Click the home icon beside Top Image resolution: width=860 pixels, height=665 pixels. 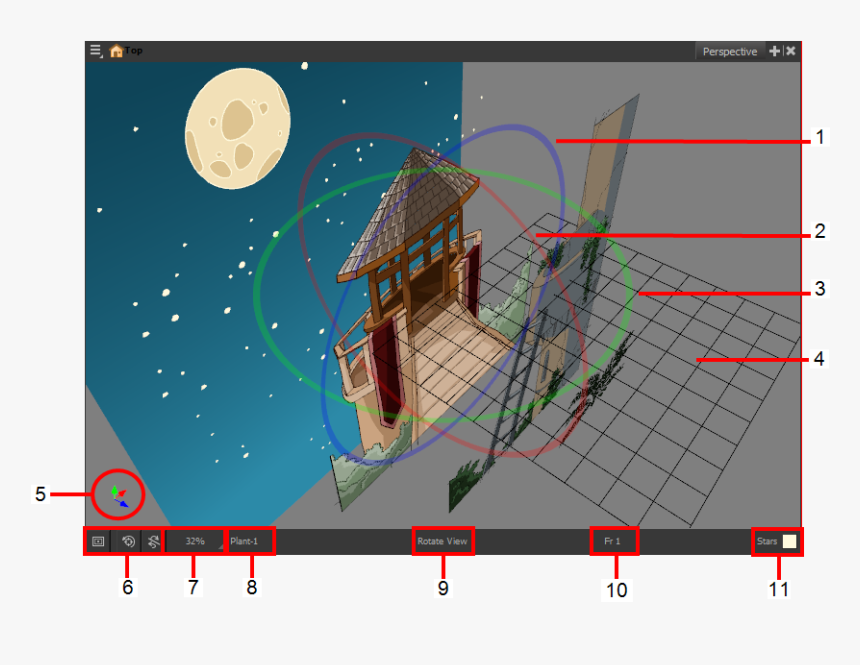click(116, 51)
